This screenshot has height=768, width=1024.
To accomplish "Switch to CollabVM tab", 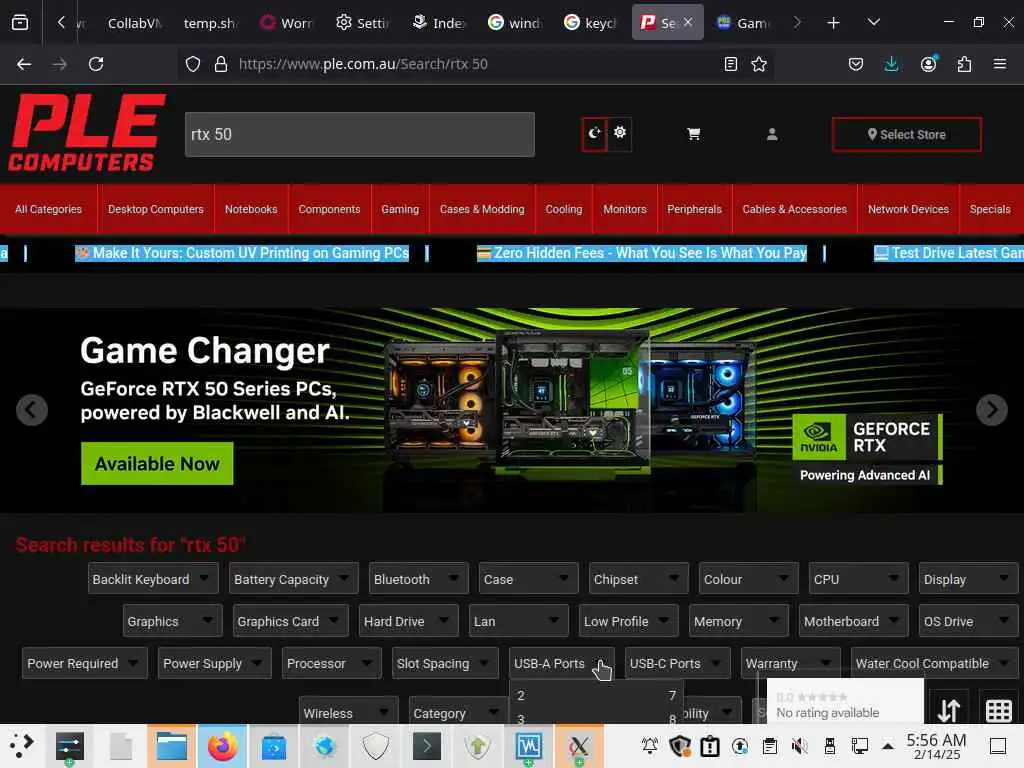I will pos(133,23).
